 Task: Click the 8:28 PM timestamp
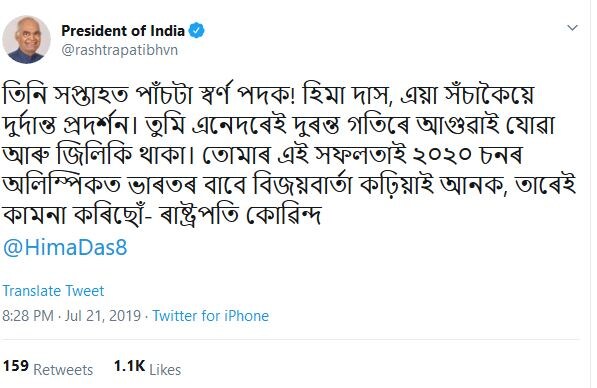click(28, 316)
